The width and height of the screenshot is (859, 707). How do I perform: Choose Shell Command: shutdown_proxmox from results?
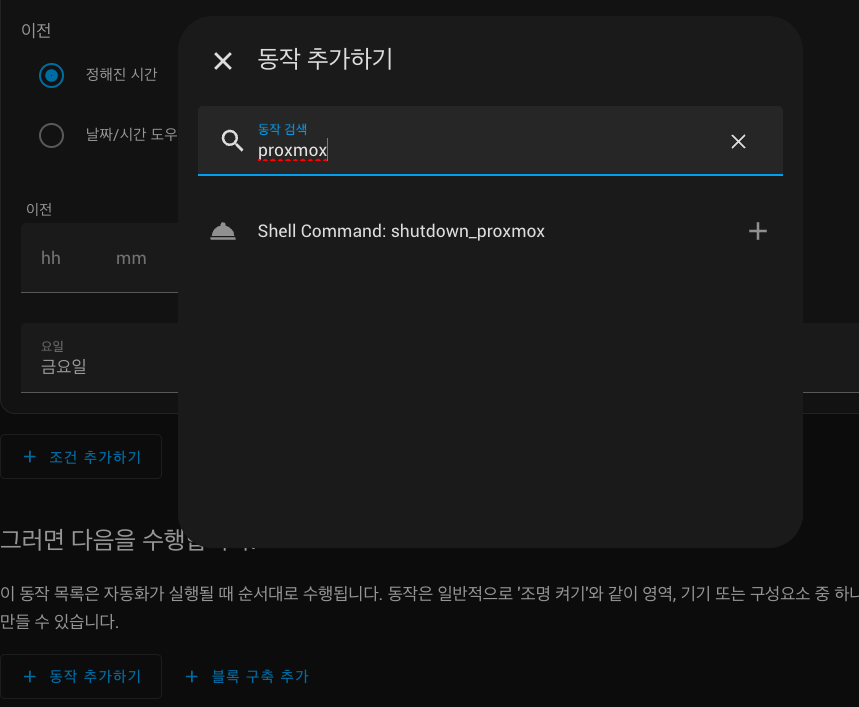401,231
